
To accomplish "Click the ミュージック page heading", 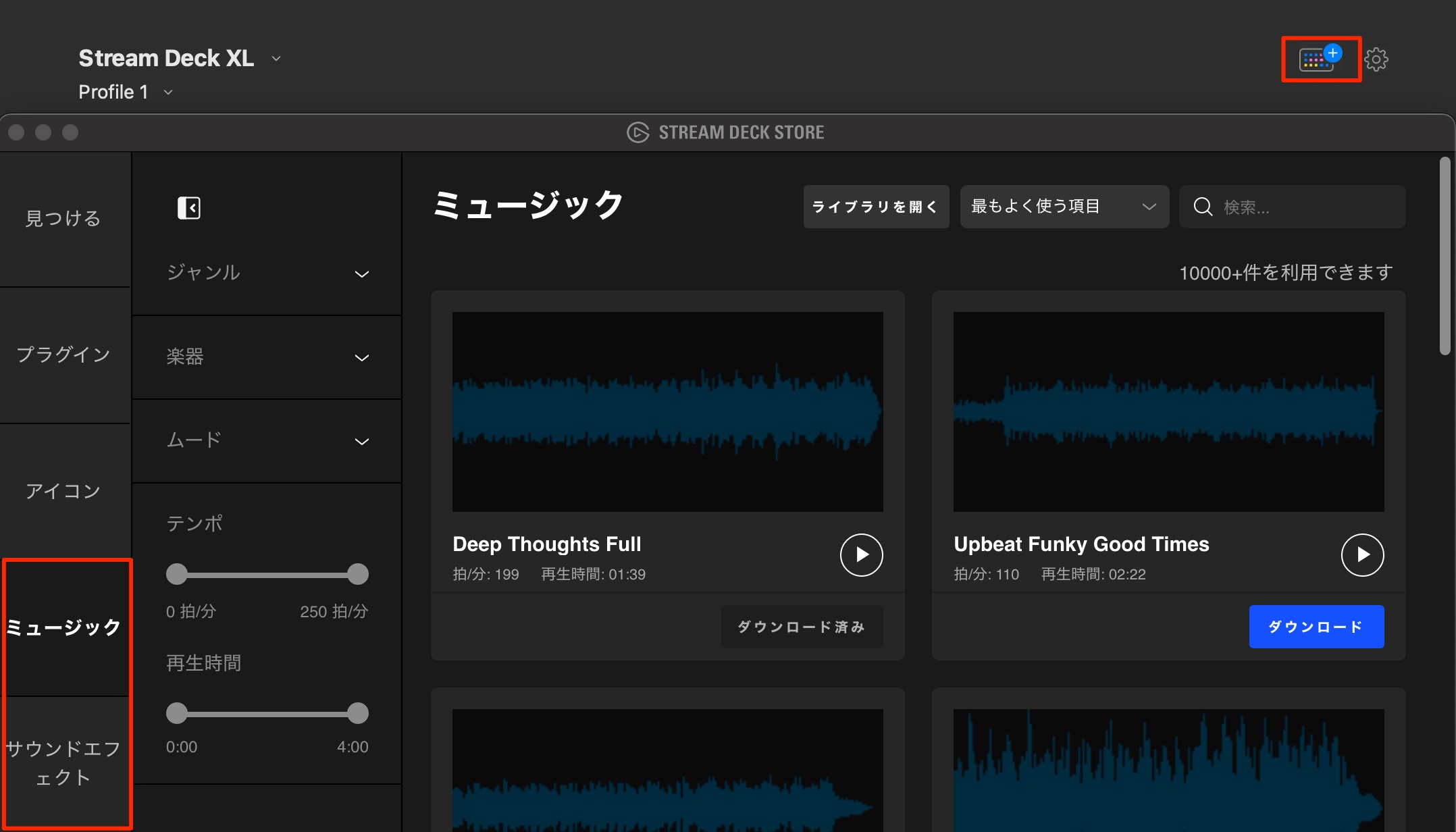I will (527, 205).
